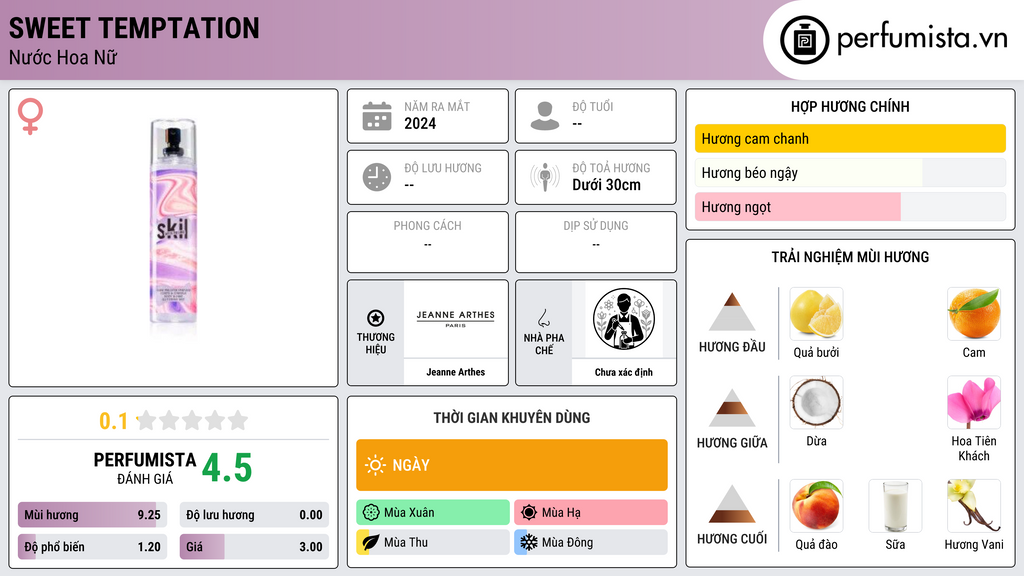Click the Dịp Sử Dụng occasion card
Image resolution: width=1024 pixels, height=576 pixels.
(596, 242)
